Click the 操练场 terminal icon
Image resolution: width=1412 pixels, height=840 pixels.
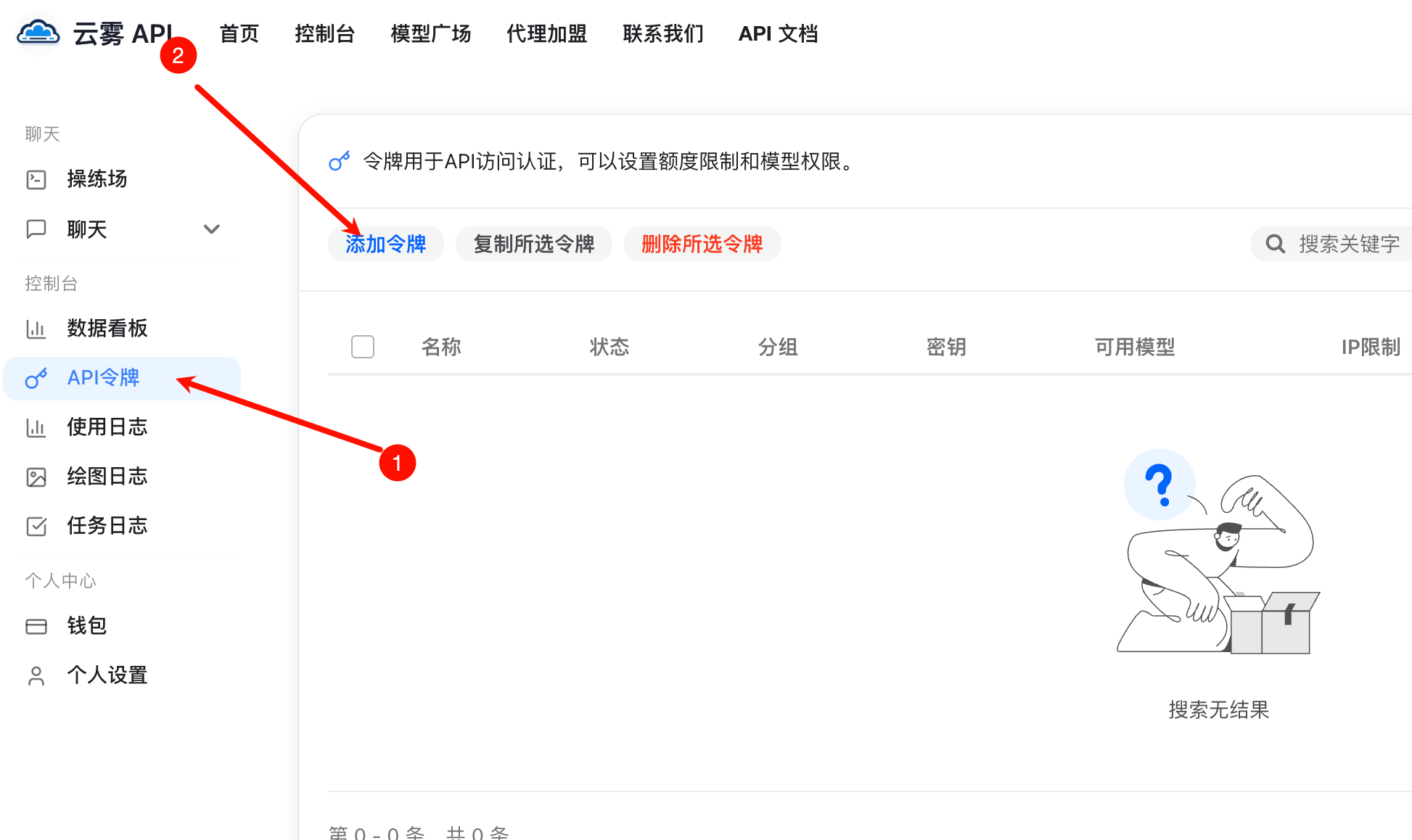36,179
